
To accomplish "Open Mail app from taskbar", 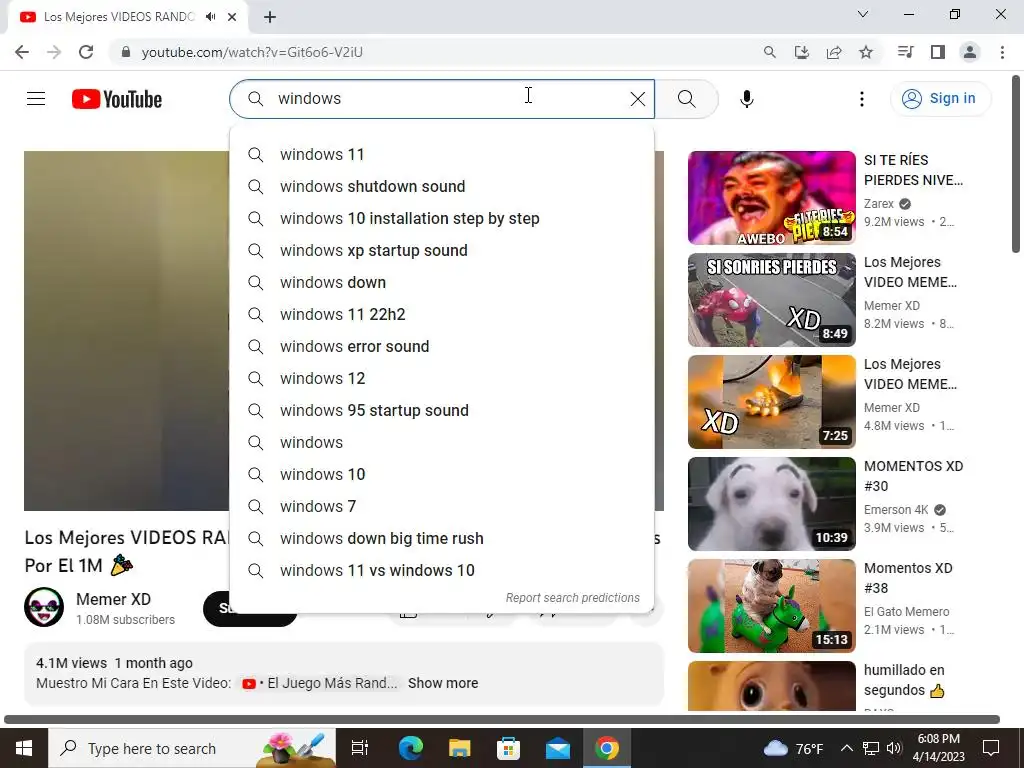I will tap(558, 748).
